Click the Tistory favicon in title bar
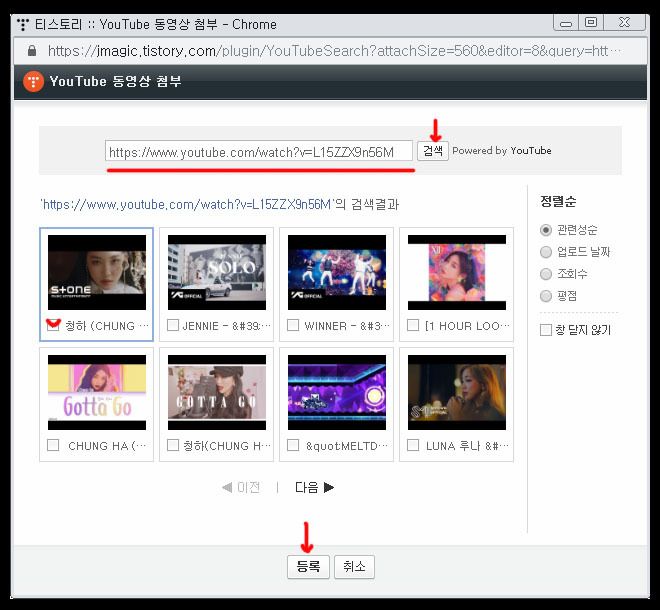This screenshot has width=660, height=610. [x=23, y=25]
